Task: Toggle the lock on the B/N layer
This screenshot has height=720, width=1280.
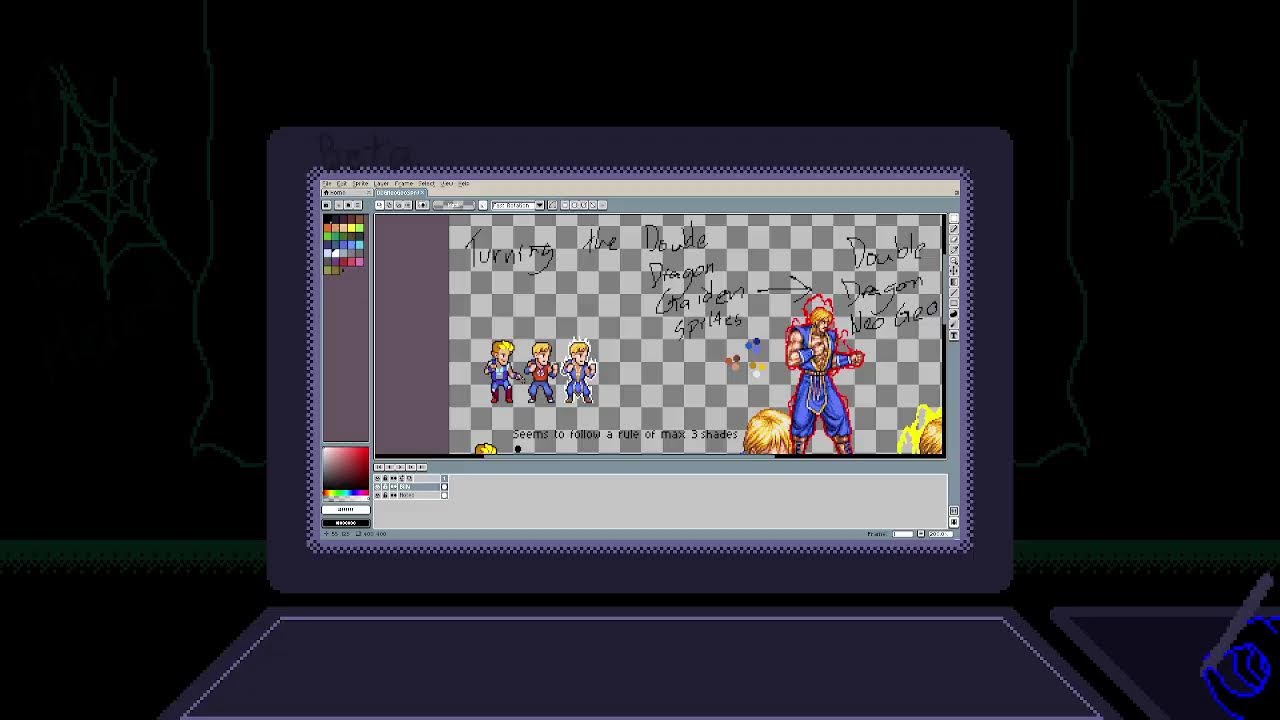Action: point(385,487)
